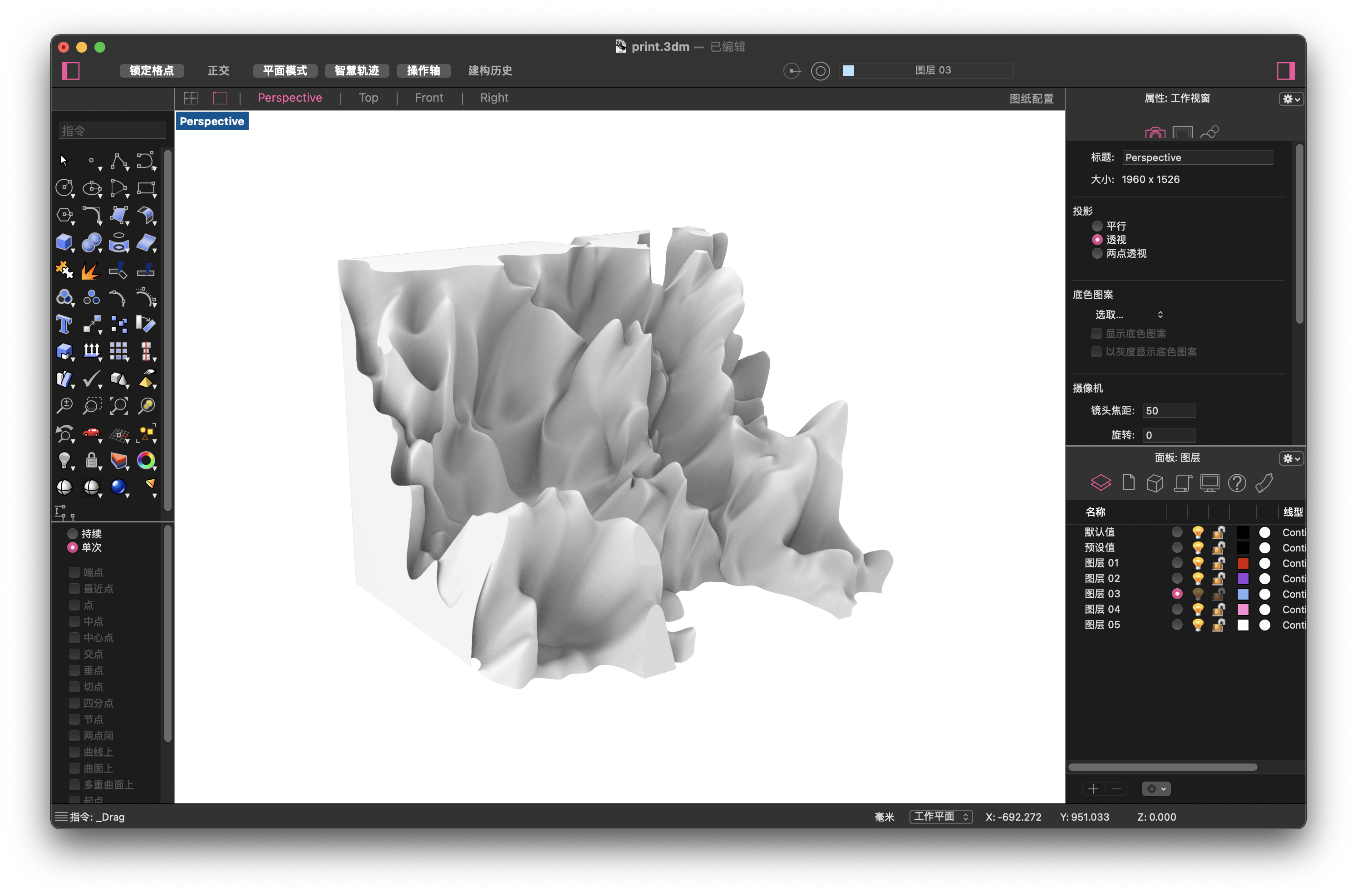
Task: Toggle the 图层 04 lock icon
Action: tap(1218, 609)
